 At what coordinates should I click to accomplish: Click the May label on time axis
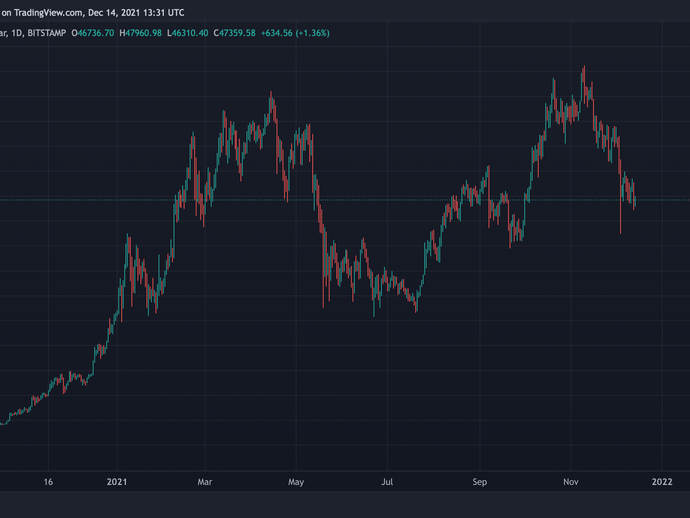[296, 482]
